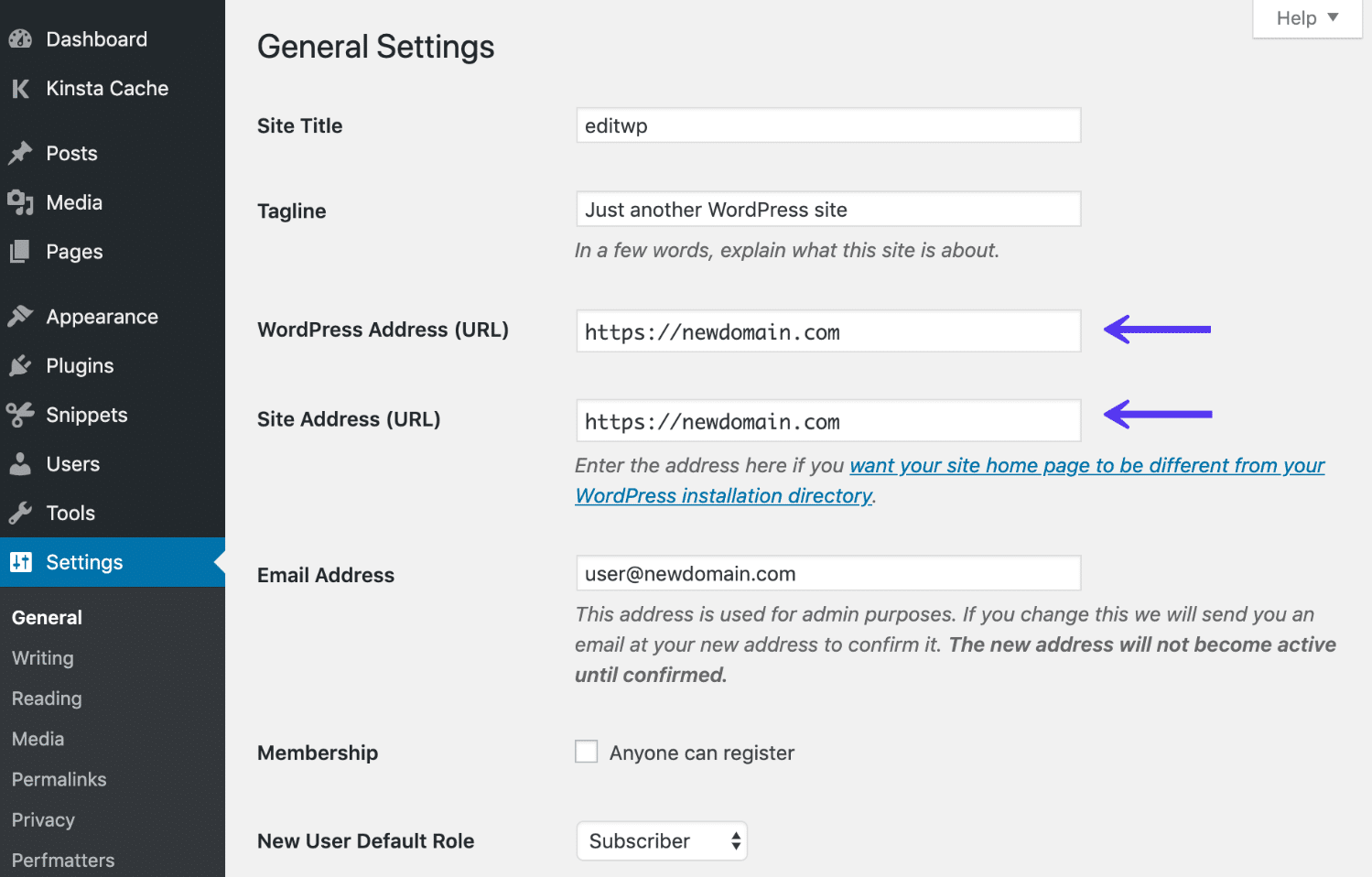Select the Email Address input field

[826, 573]
